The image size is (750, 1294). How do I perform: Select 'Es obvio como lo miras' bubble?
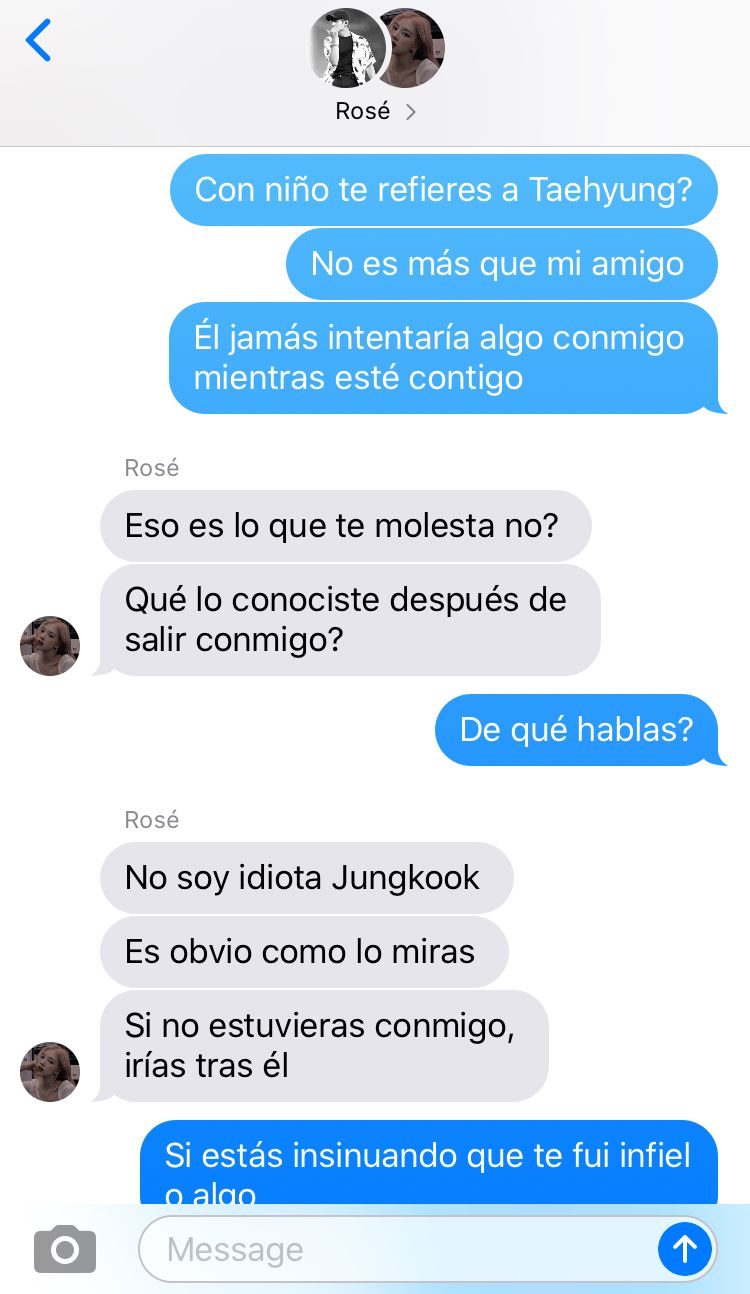pyautogui.click(x=304, y=951)
